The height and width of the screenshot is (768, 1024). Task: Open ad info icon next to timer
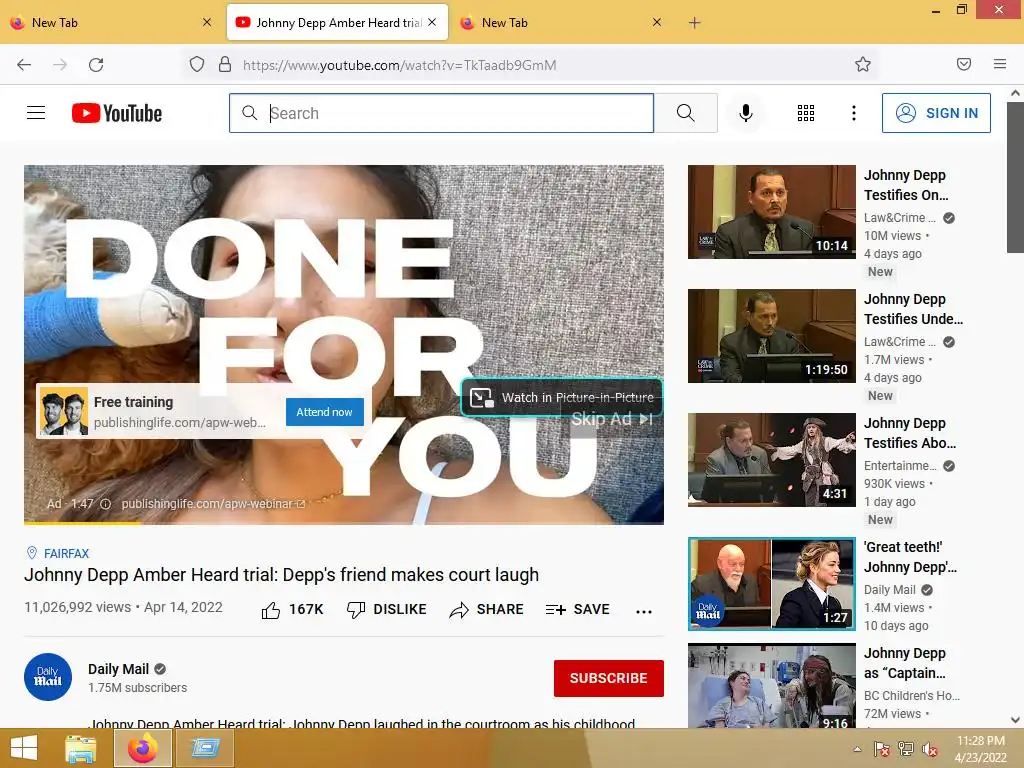tap(105, 504)
